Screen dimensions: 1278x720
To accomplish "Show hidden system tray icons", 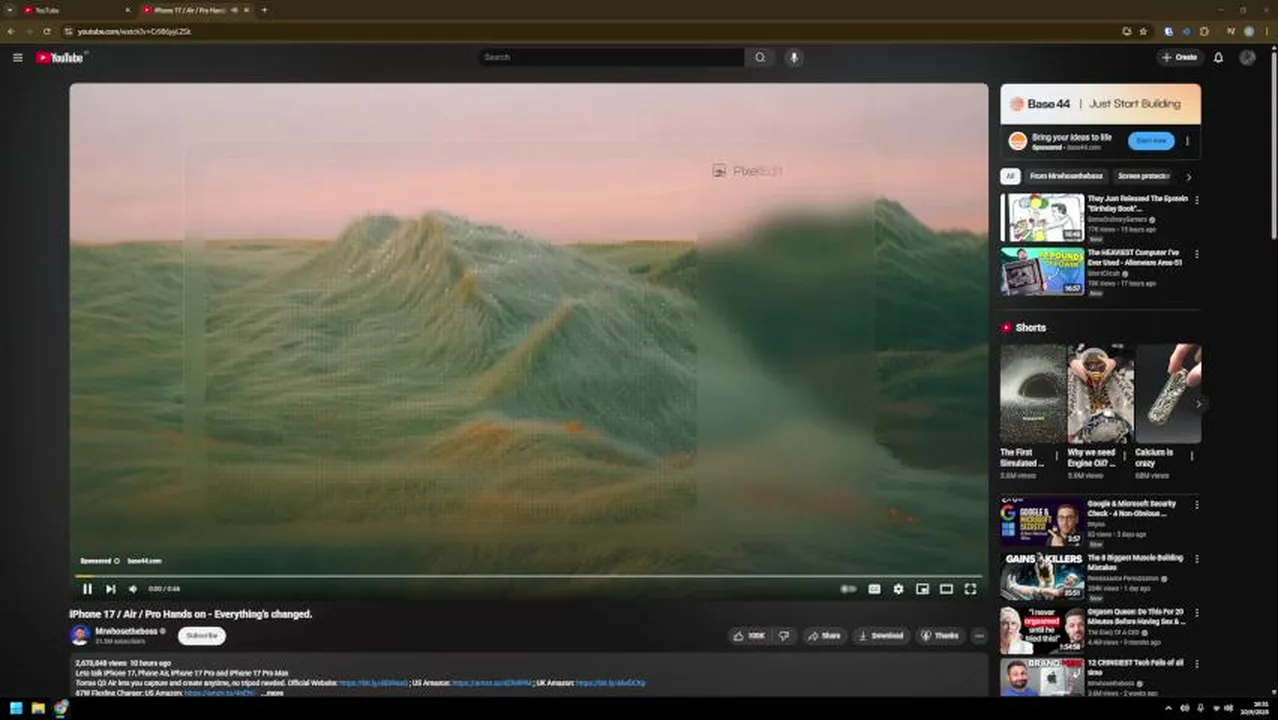I will click(x=1168, y=708).
